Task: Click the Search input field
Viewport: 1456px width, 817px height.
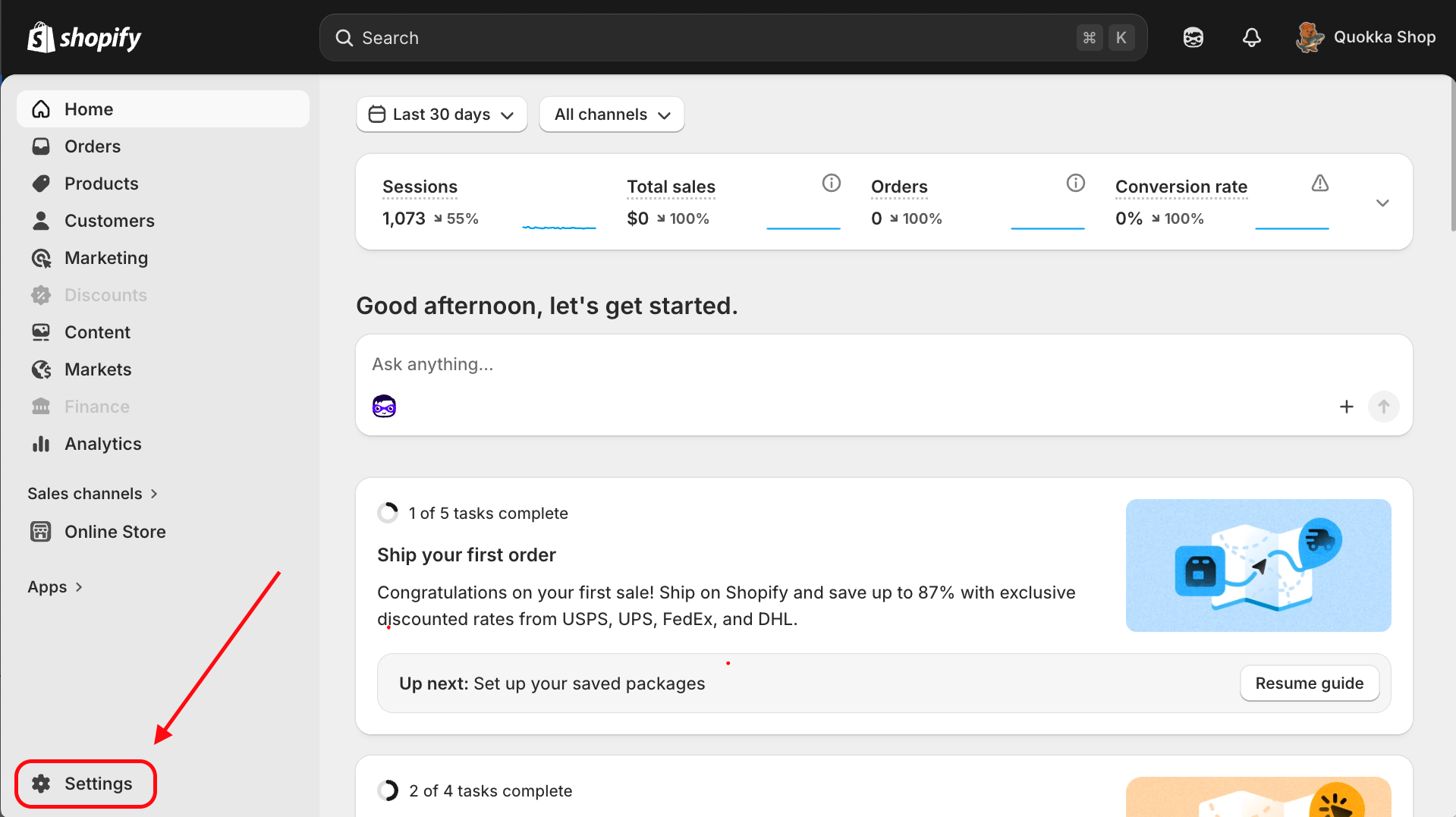Action: point(733,38)
